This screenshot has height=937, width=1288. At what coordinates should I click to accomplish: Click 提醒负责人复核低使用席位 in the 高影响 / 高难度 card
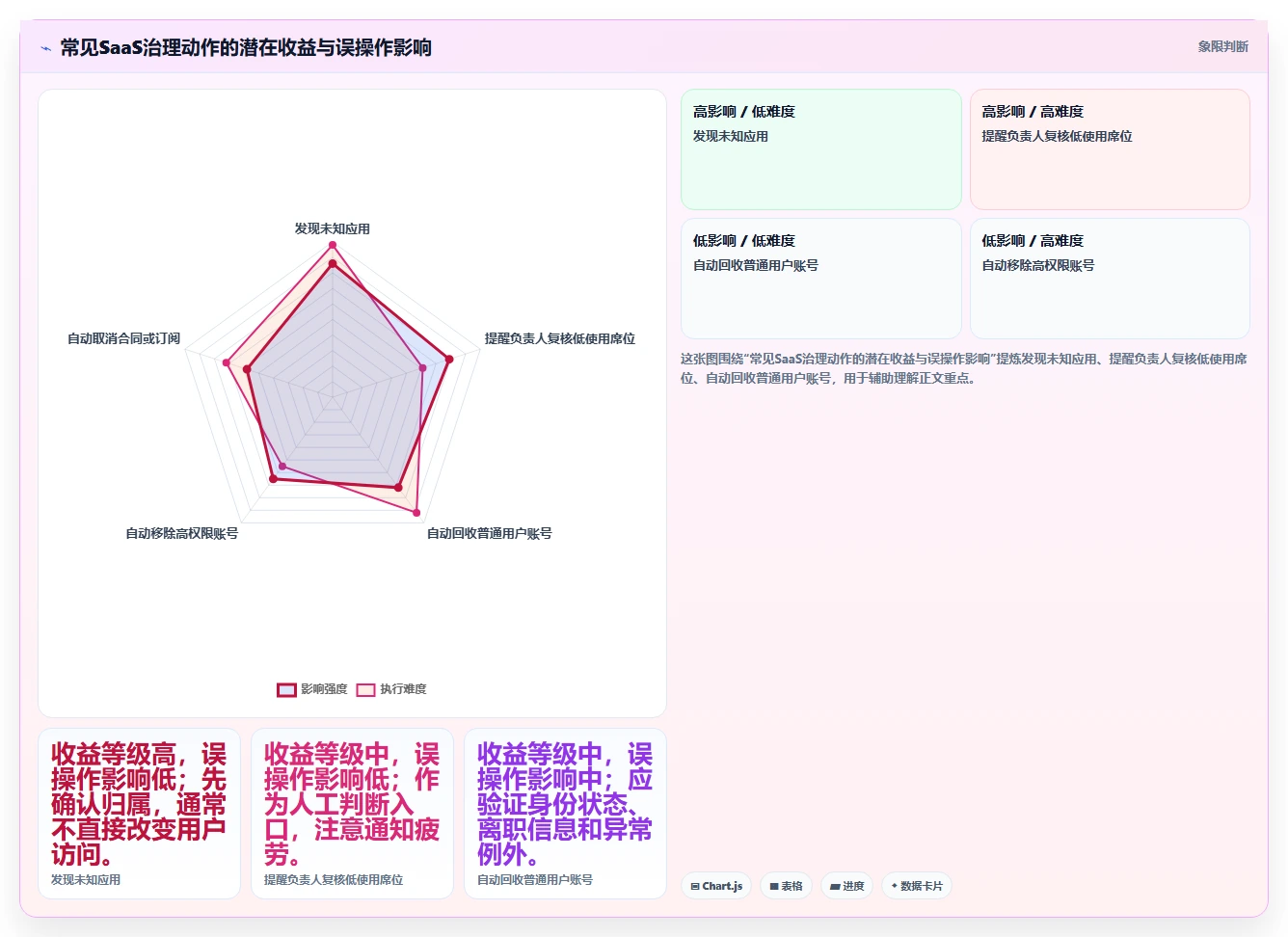tap(1057, 137)
